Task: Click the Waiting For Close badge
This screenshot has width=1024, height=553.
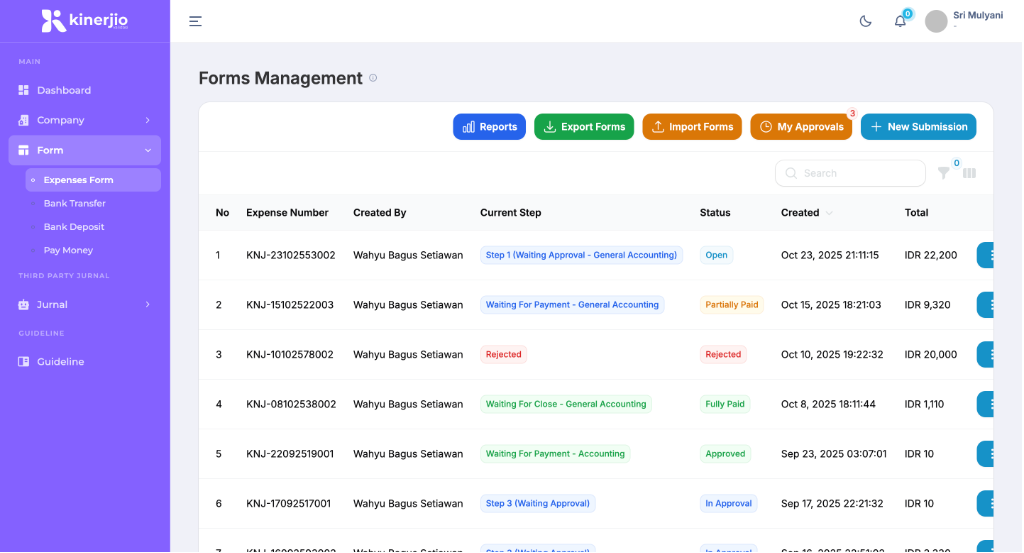Action: [566, 403]
